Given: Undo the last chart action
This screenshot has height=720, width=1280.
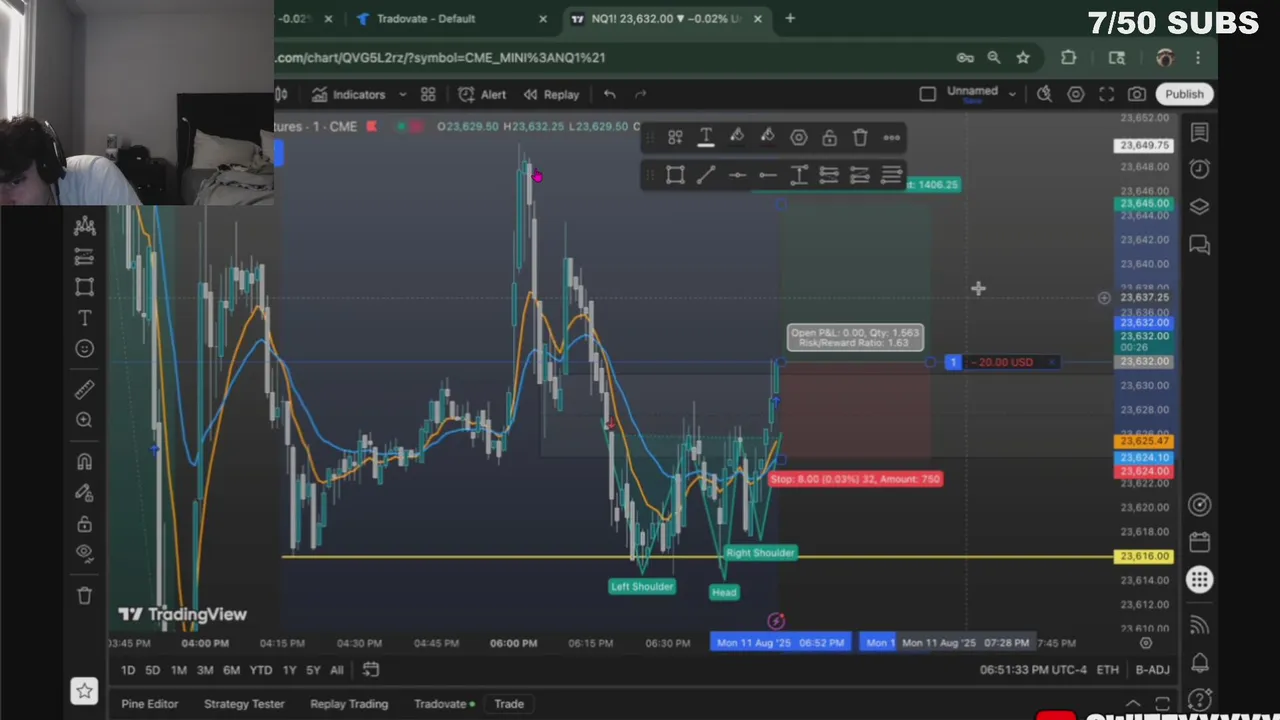Looking at the screenshot, I should tap(609, 94).
